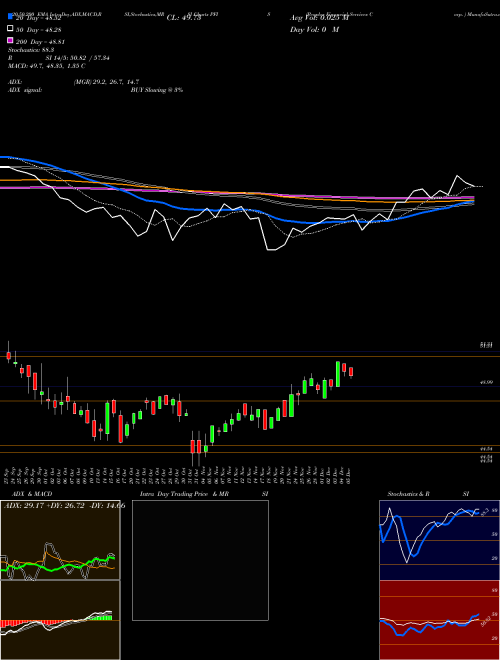Click the 'Intra Day Trading Price & MR' title
Viewport: 500px width, 660px height.
point(184,494)
